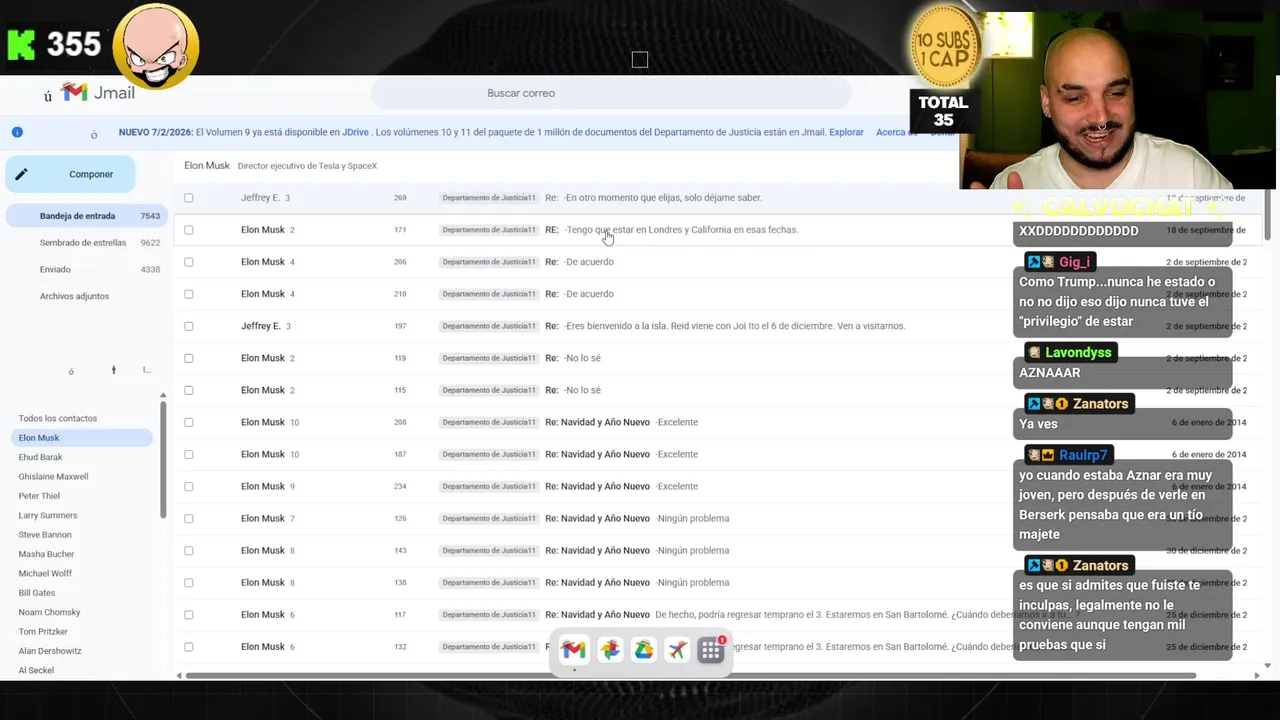The image size is (1280, 720).
Task: Open Jmail mail app in bottom dock
Action: (573, 650)
